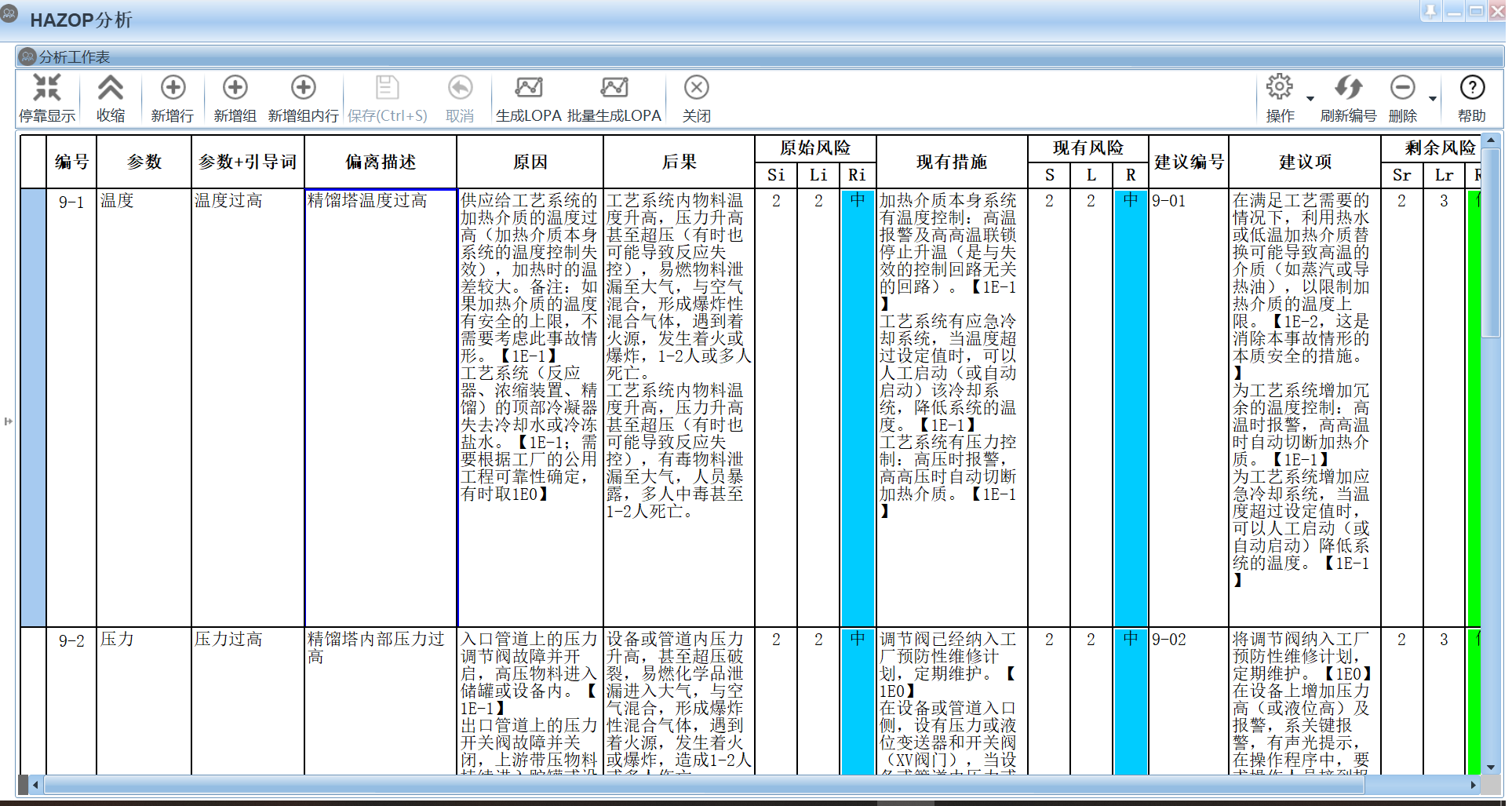Add a new row with 新增行
This screenshot has height=806, width=1512.
point(173,97)
